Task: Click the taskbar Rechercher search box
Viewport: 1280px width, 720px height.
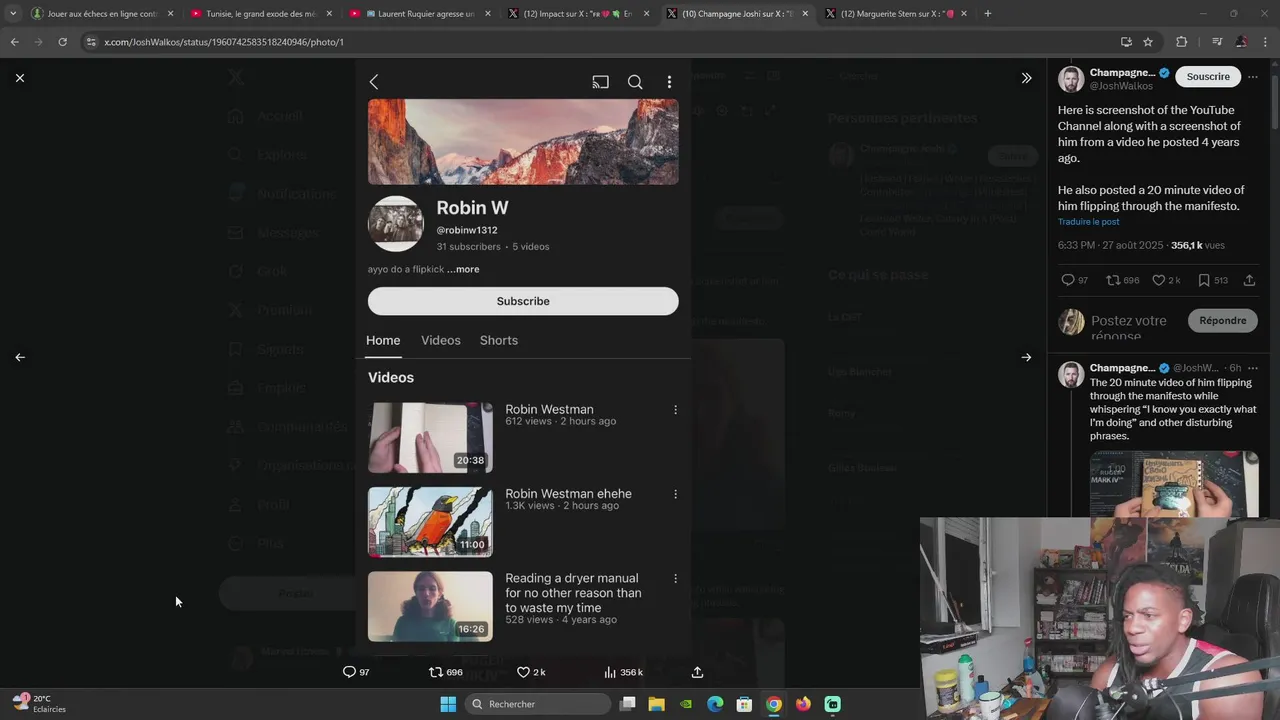Action: pyautogui.click(x=538, y=704)
